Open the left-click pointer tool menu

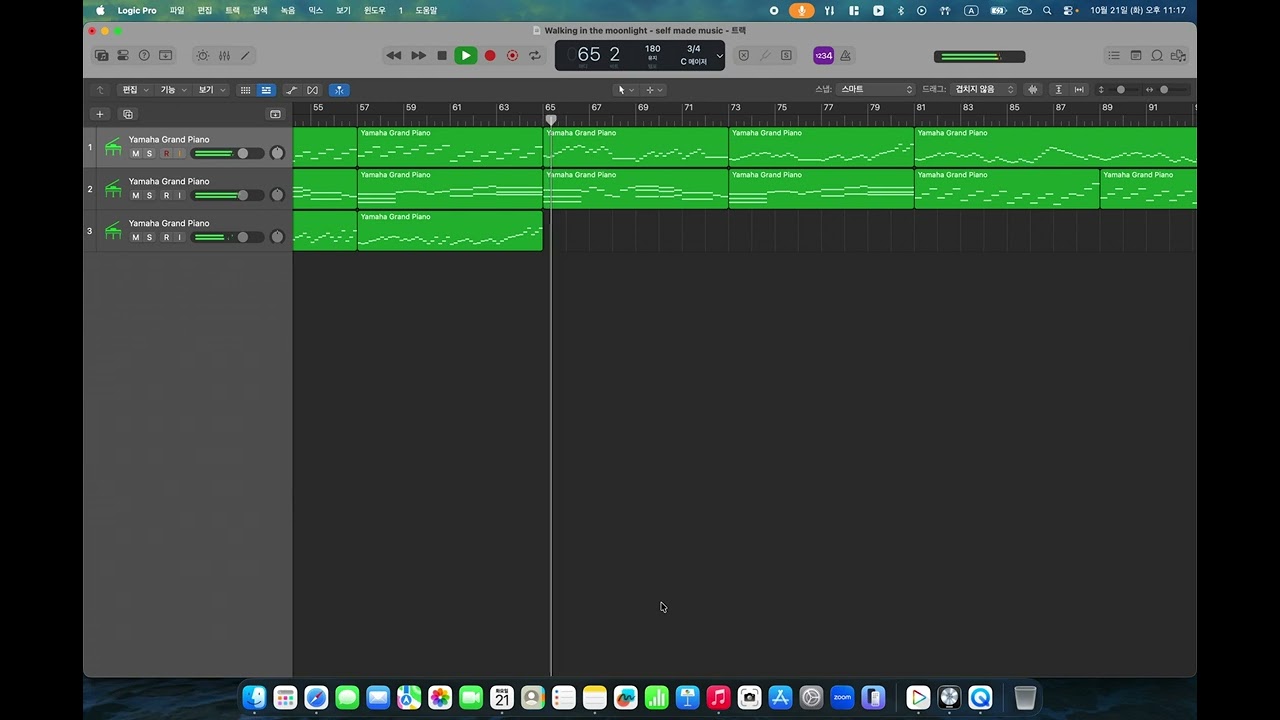tap(626, 90)
